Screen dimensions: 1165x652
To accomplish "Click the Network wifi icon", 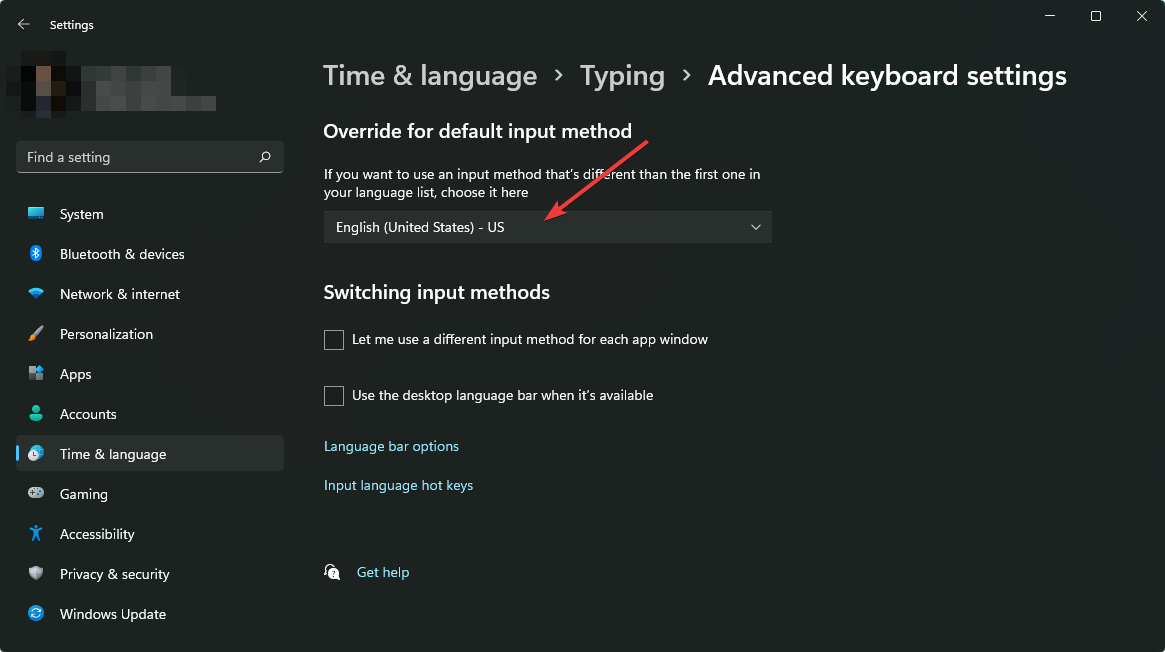I will click(36, 293).
